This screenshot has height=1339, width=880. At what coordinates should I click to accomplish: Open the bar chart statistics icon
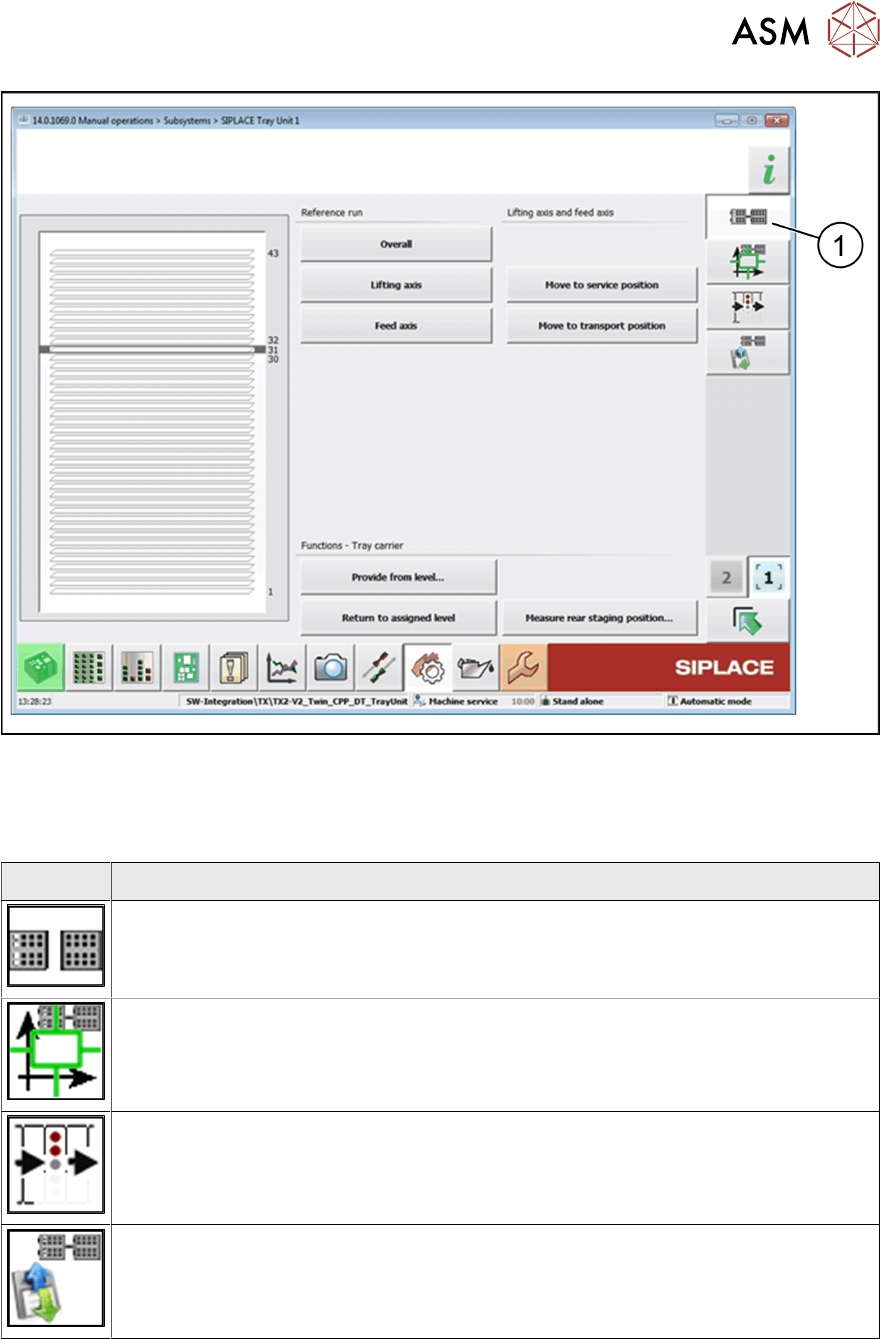click(x=137, y=668)
